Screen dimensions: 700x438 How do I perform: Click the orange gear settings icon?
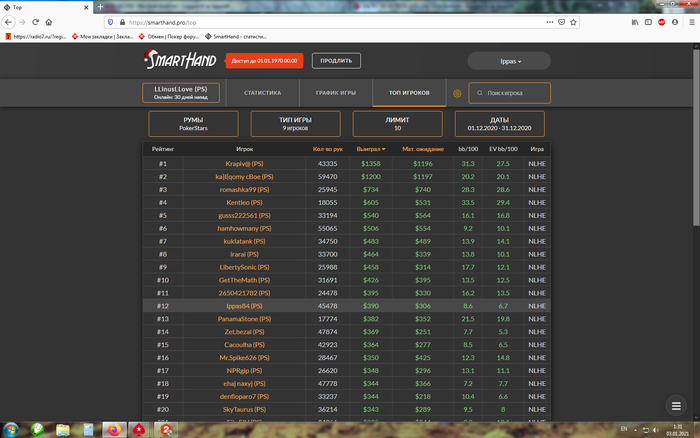click(x=457, y=93)
